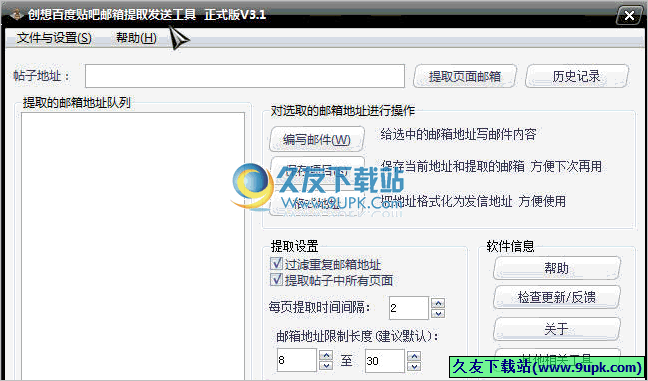Screen dimensions: 648x381
Task: Click the 检查更新/反馈 button
Action: click(557, 297)
